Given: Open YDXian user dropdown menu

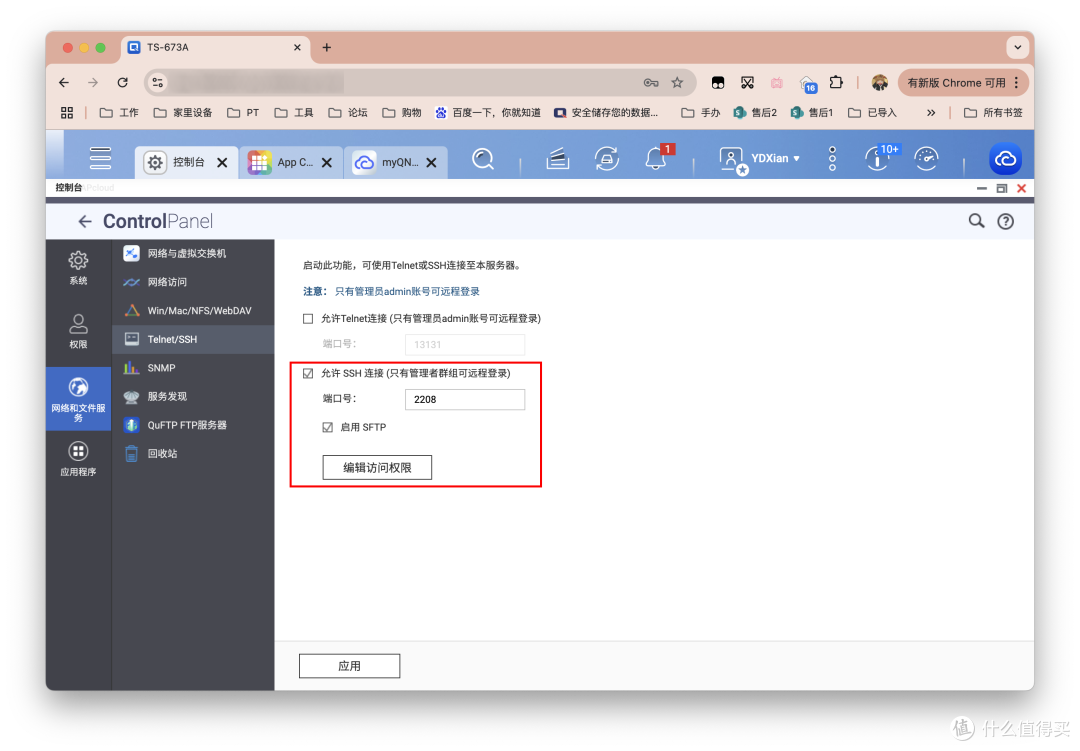Looking at the screenshot, I should coord(760,159).
